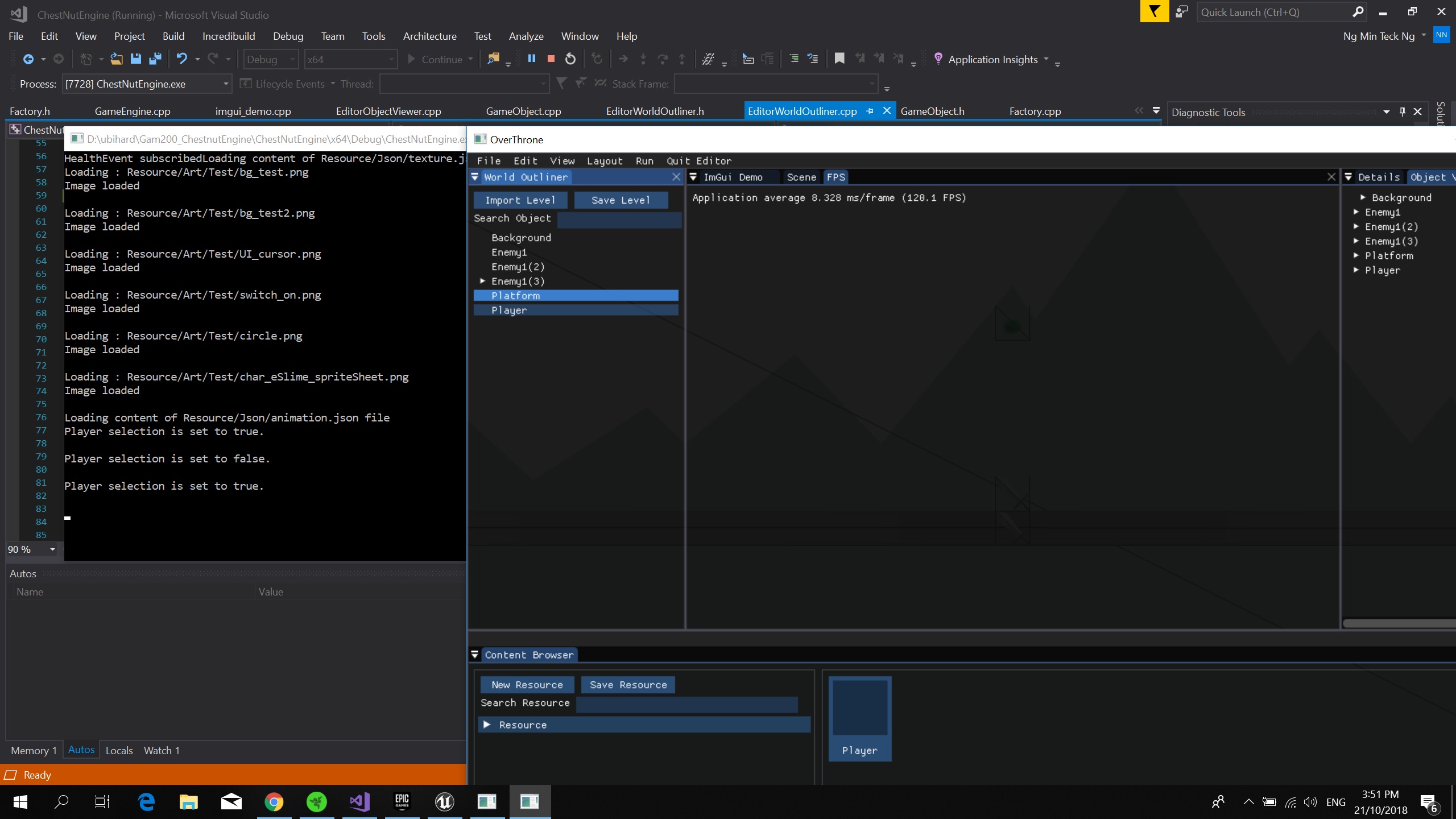The image size is (1456, 819).
Task: Click the Step Into debug icon
Action: [642, 59]
